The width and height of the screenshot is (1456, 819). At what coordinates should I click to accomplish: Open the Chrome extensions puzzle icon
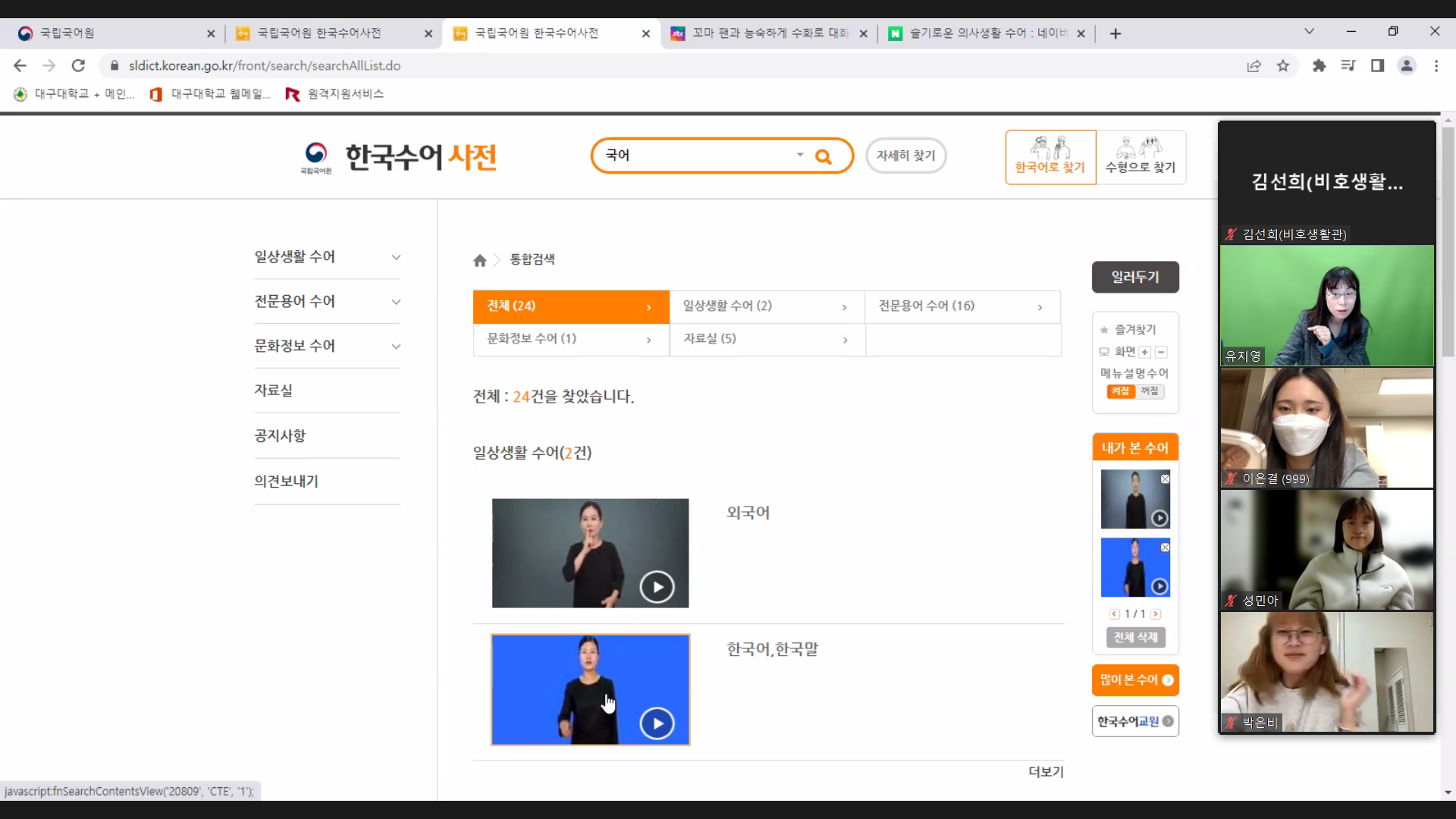1319,66
